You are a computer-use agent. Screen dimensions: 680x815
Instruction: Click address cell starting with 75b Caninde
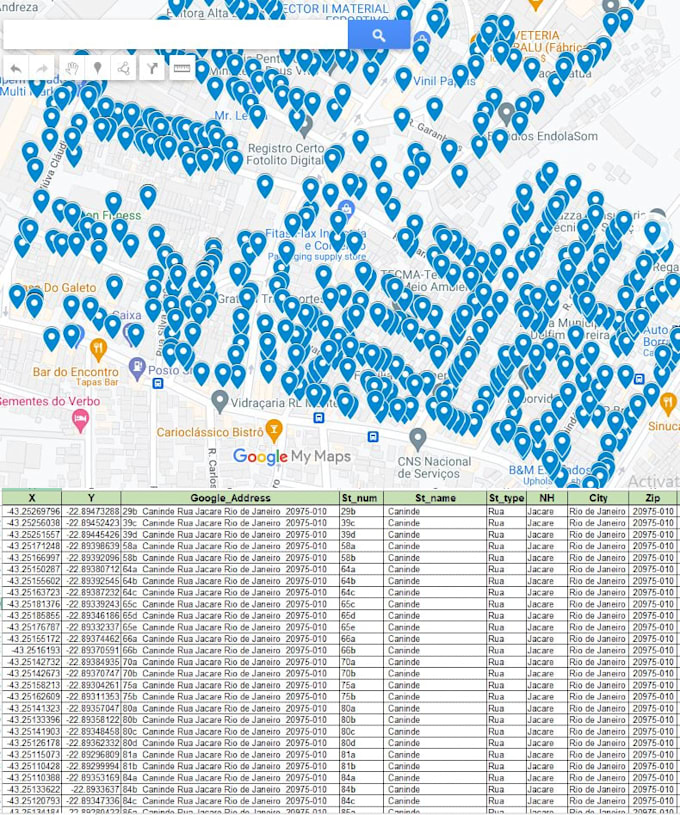pos(230,696)
